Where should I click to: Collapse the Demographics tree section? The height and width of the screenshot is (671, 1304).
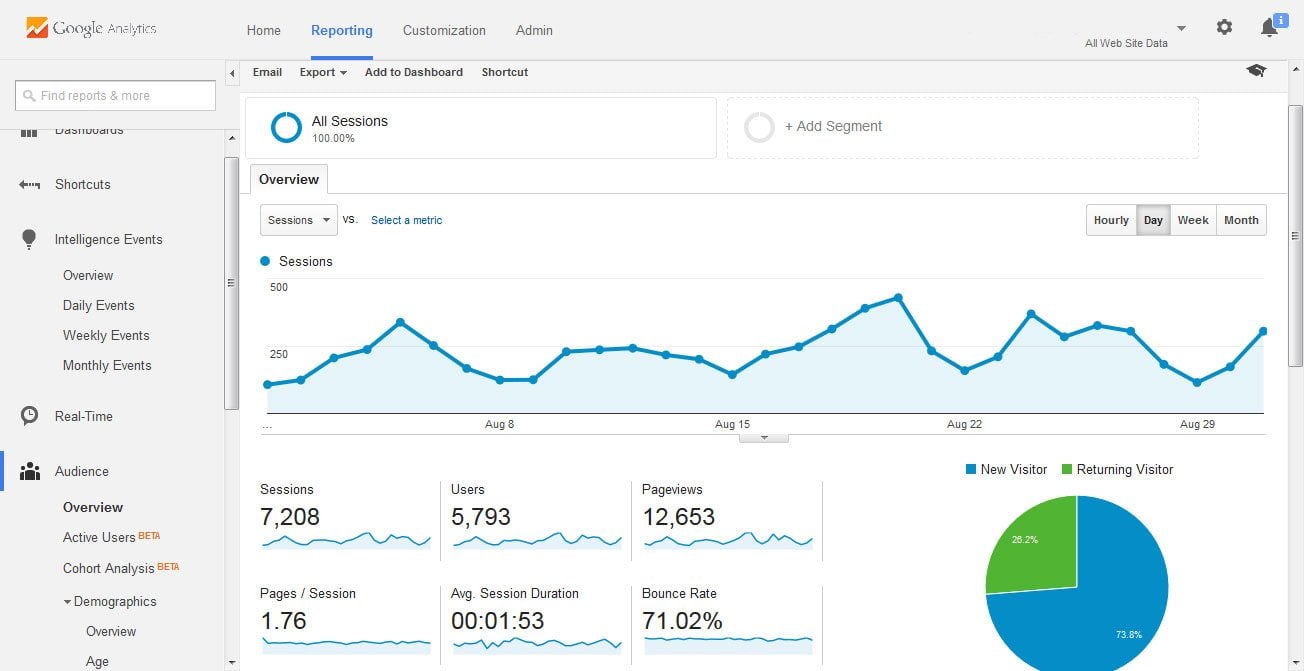pos(67,602)
